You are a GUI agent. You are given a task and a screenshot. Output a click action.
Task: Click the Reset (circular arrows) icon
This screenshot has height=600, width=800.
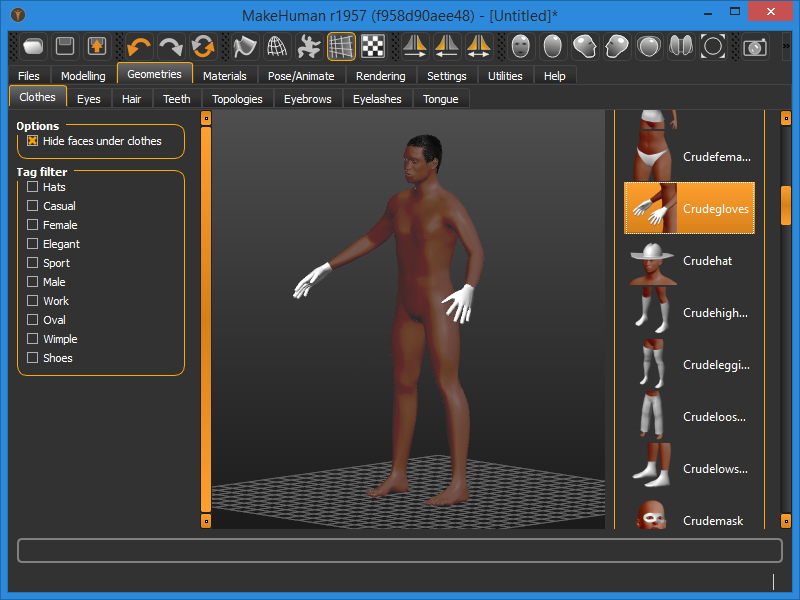pyautogui.click(x=203, y=46)
